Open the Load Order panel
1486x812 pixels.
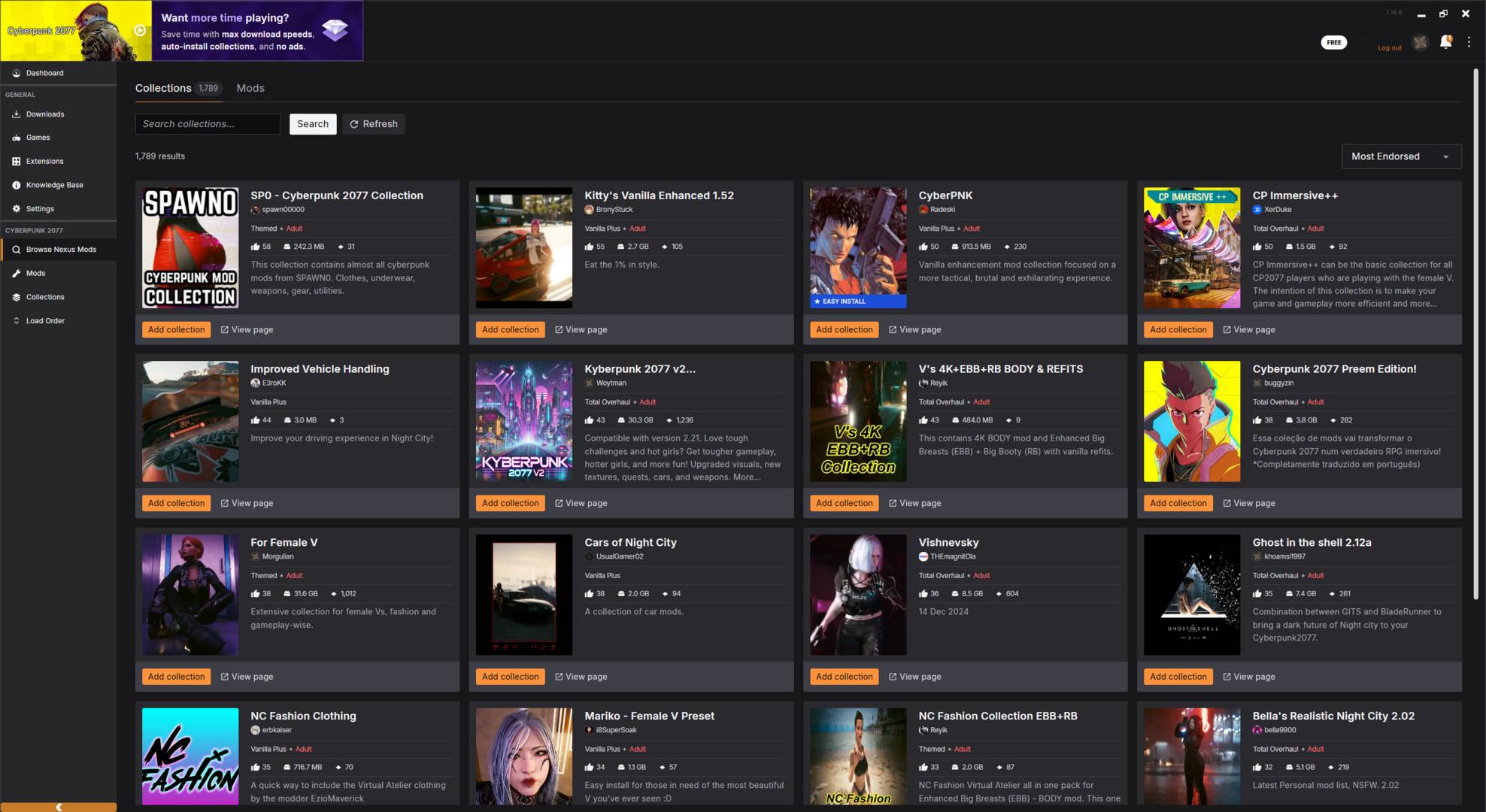coord(45,320)
